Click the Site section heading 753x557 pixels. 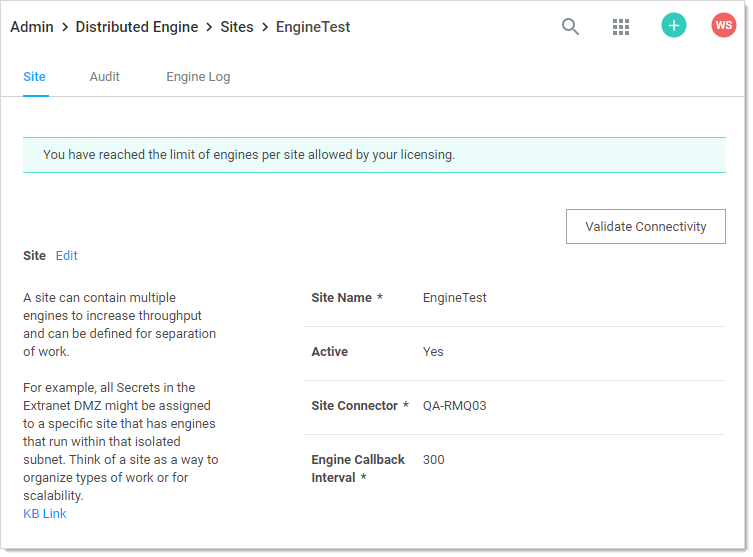(x=34, y=256)
